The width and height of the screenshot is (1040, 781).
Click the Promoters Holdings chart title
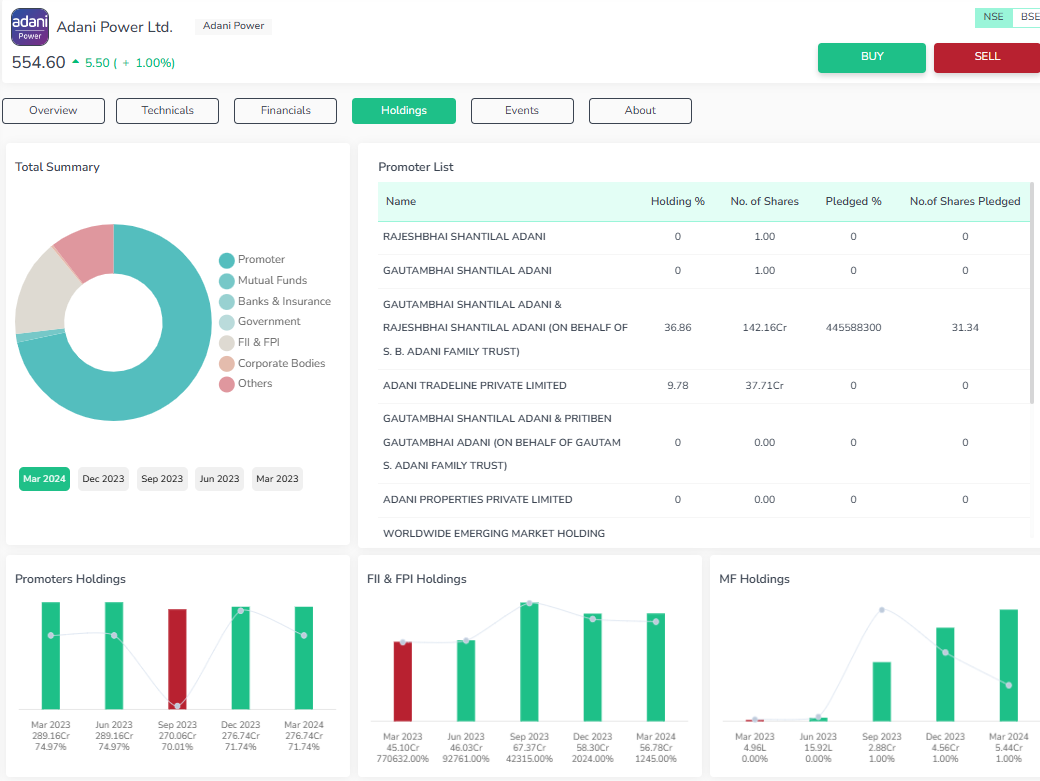click(70, 579)
